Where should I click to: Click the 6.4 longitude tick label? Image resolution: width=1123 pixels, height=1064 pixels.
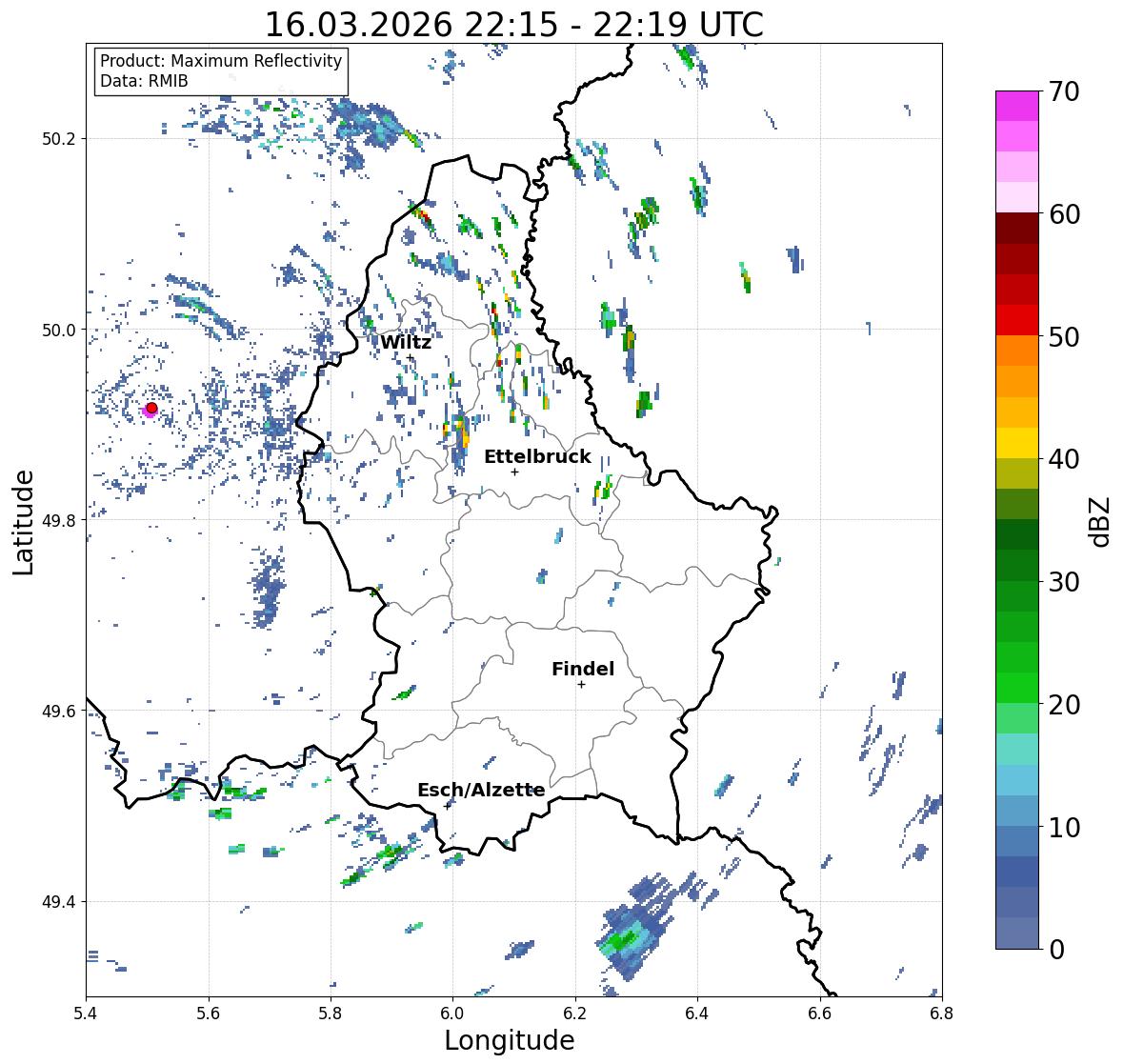tap(697, 1014)
